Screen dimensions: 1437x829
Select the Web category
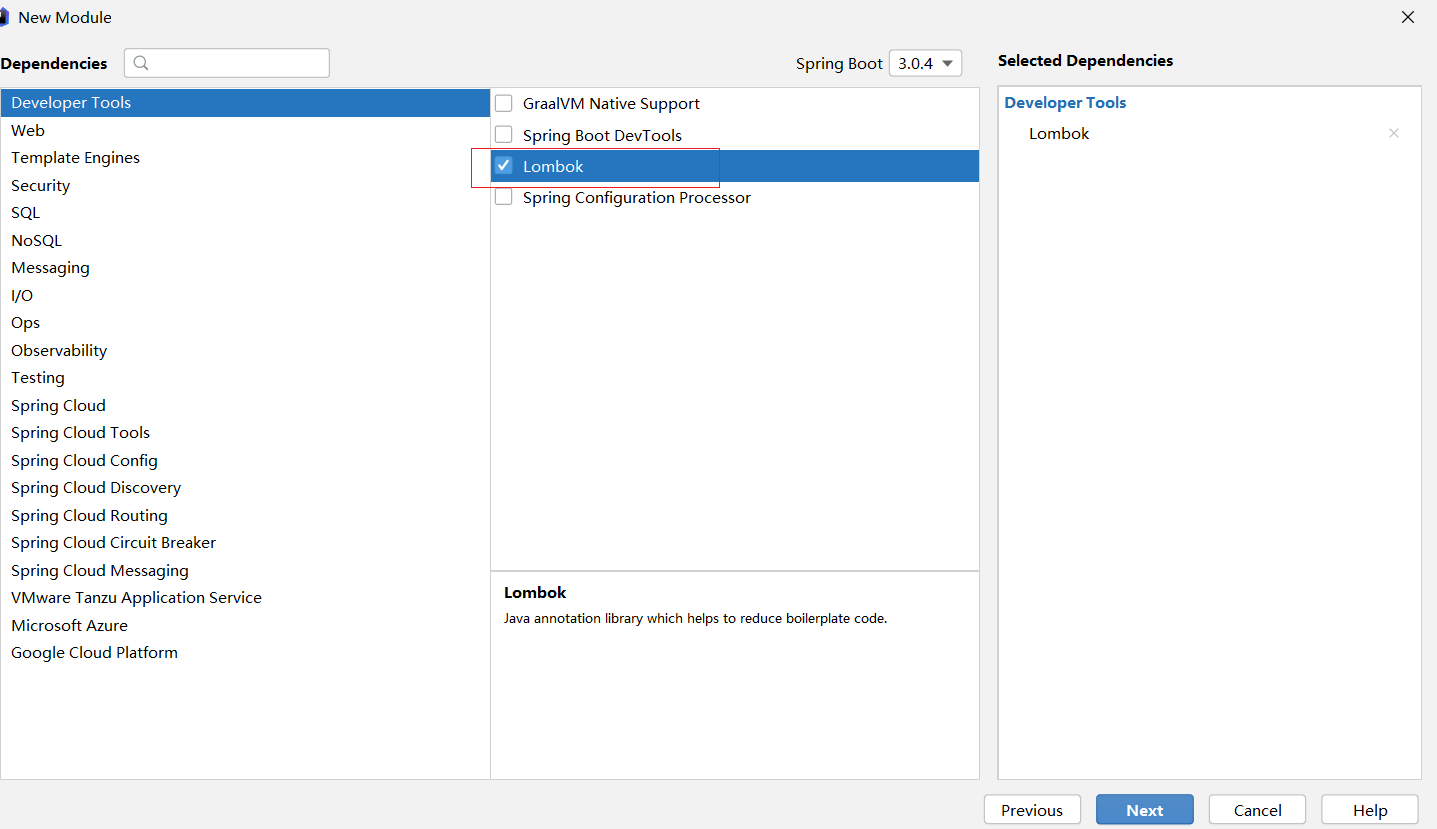pos(245,130)
